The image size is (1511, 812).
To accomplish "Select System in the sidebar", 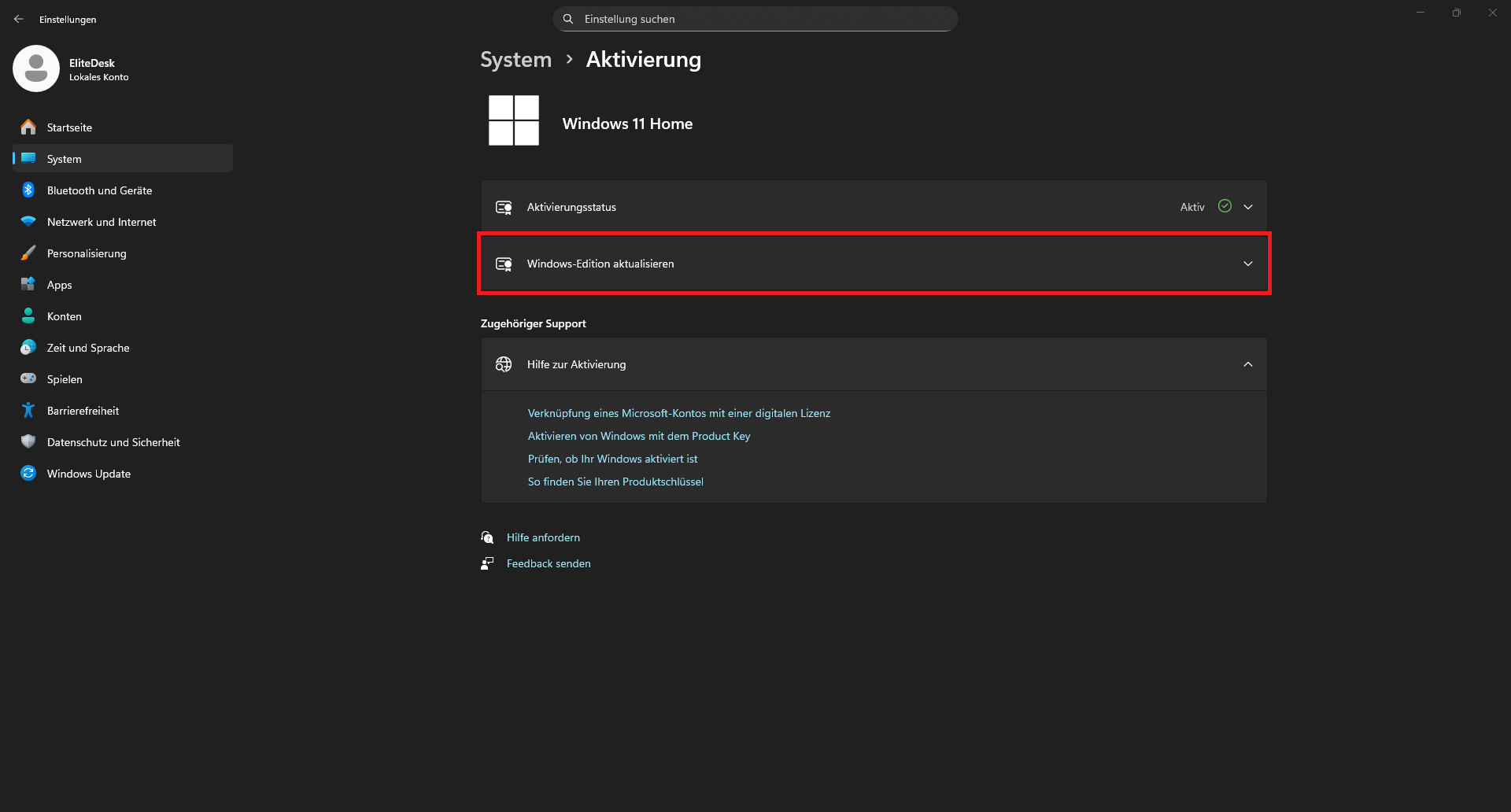I will [123, 158].
